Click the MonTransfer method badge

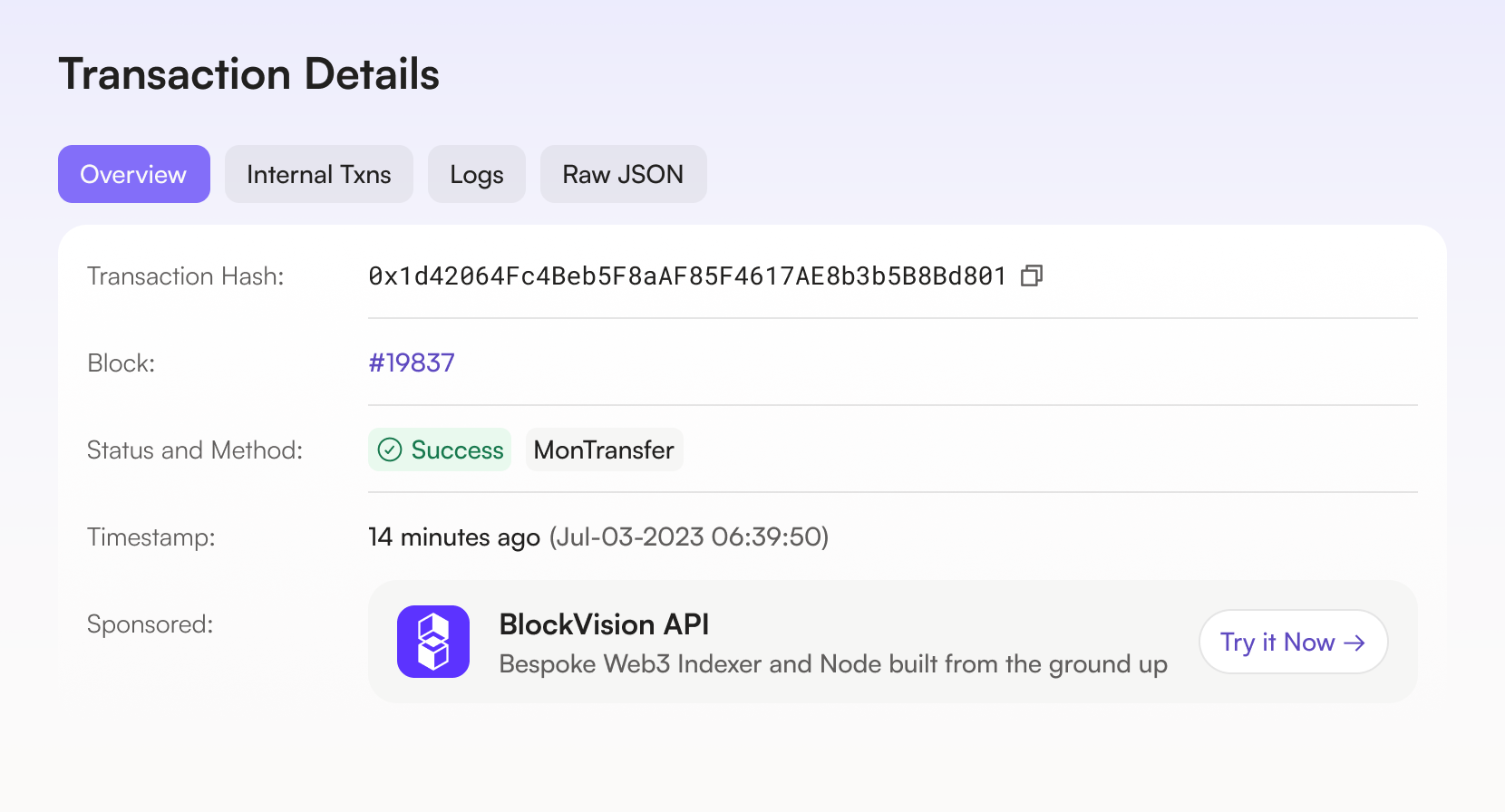click(x=604, y=449)
